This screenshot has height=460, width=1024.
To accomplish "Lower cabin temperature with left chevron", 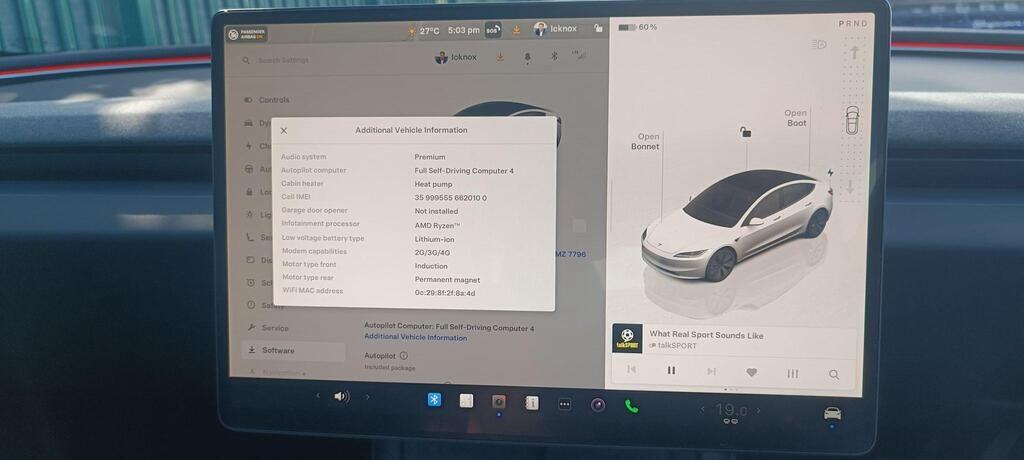I will [702, 410].
